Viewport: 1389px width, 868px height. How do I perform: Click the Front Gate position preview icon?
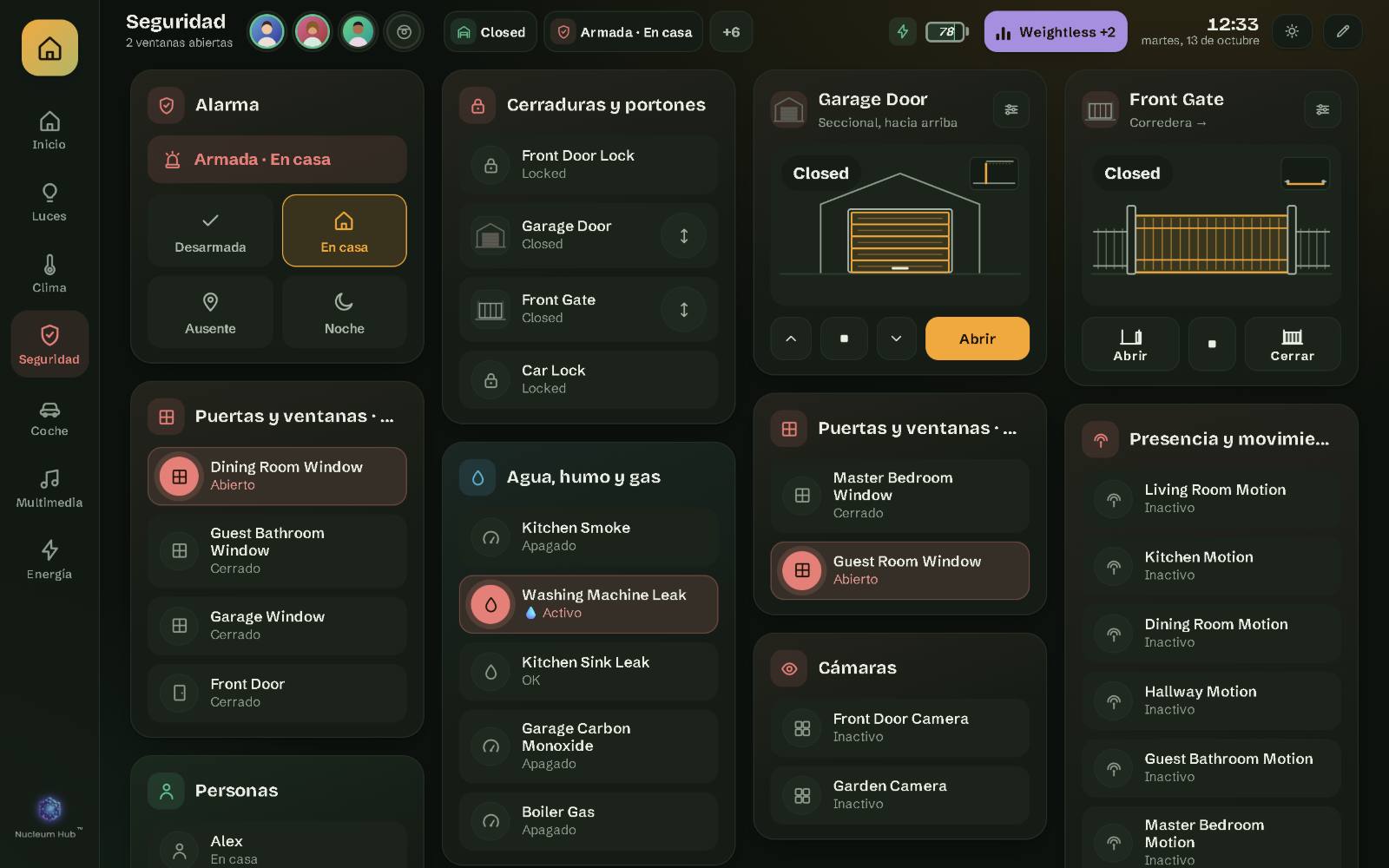(x=1305, y=174)
